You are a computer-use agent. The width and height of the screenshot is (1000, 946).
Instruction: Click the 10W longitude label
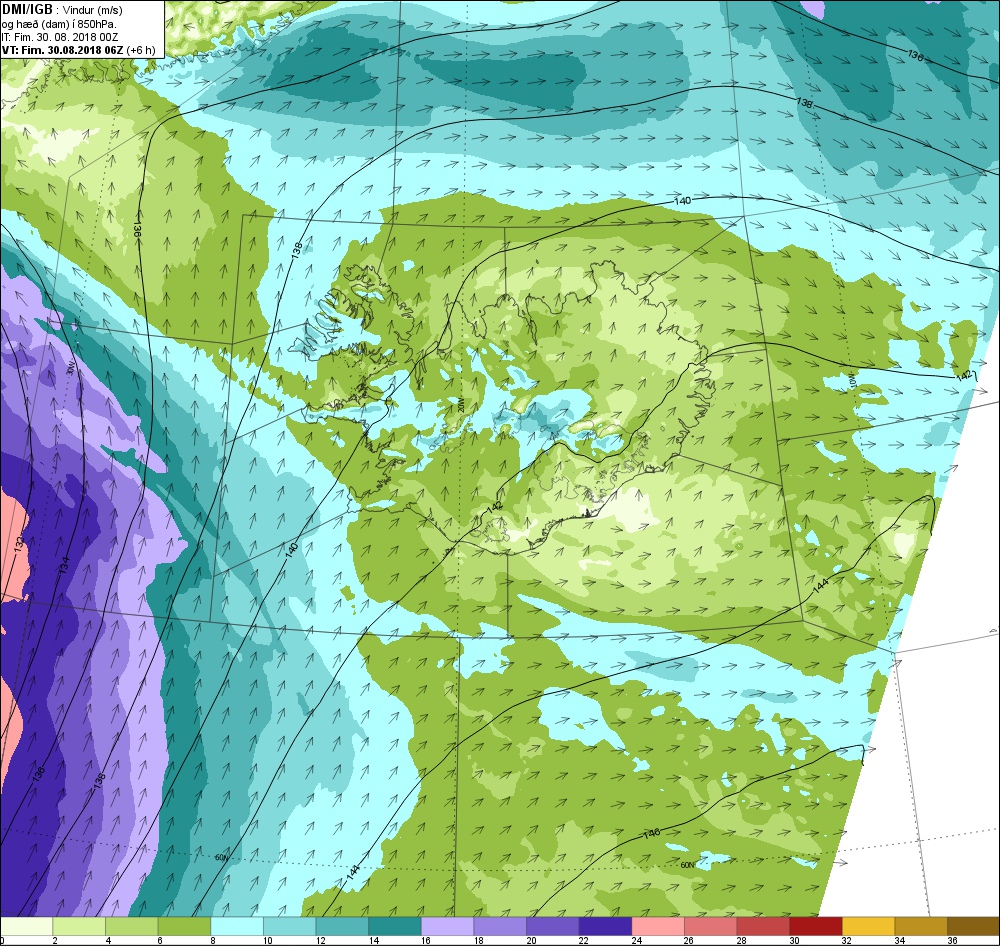click(x=851, y=380)
